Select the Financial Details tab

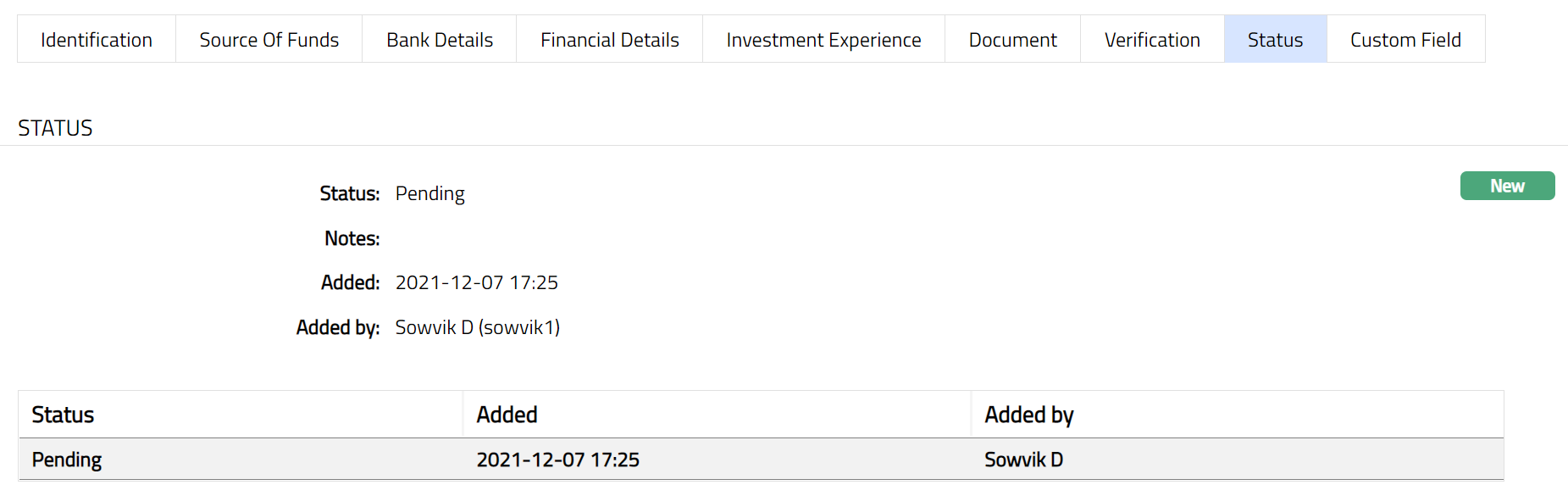pos(610,40)
